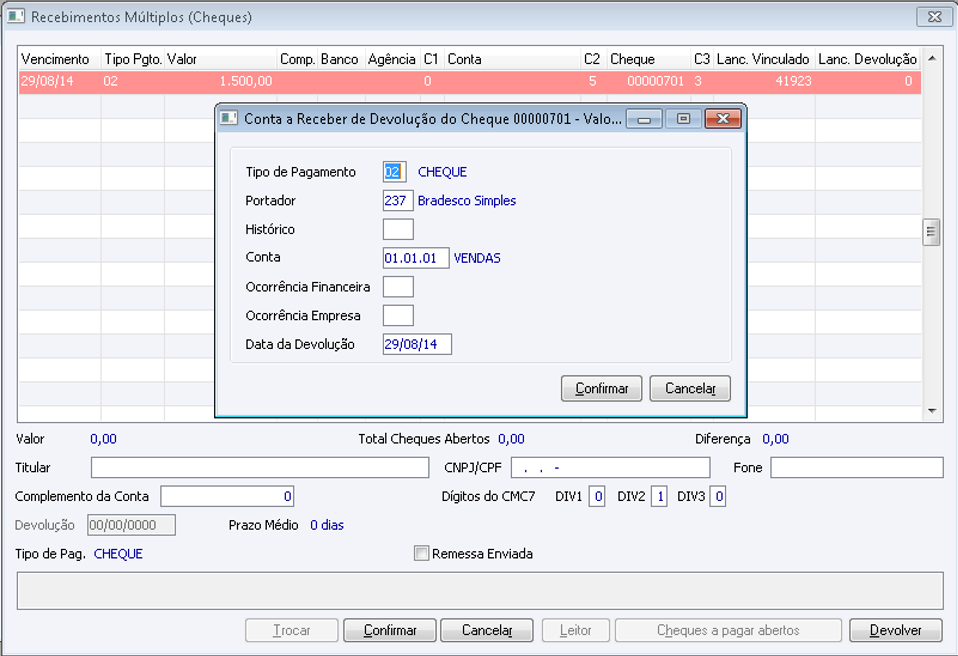The width and height of the screenshot is (958, 656).
Task: Close the Conta a Receber de Devolução dialog
Action: 723,118
